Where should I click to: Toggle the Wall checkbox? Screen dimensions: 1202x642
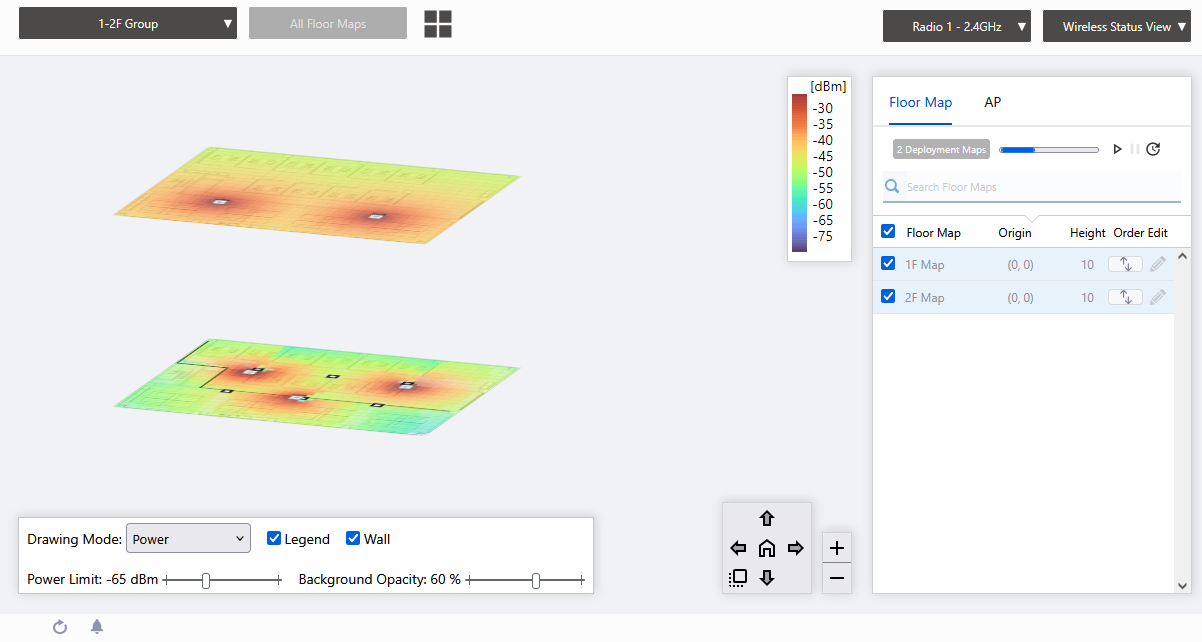point(353,539)
